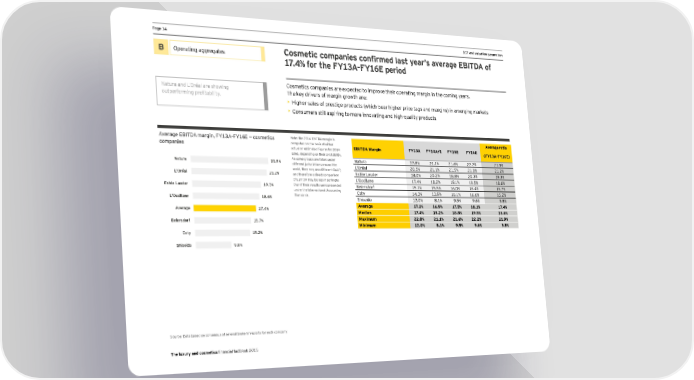Image resolution: width=694 pixels, height=380 pixels.
Task: Click the "Estée Lauder" label in the bar chart
Action: tap(176, 183)
